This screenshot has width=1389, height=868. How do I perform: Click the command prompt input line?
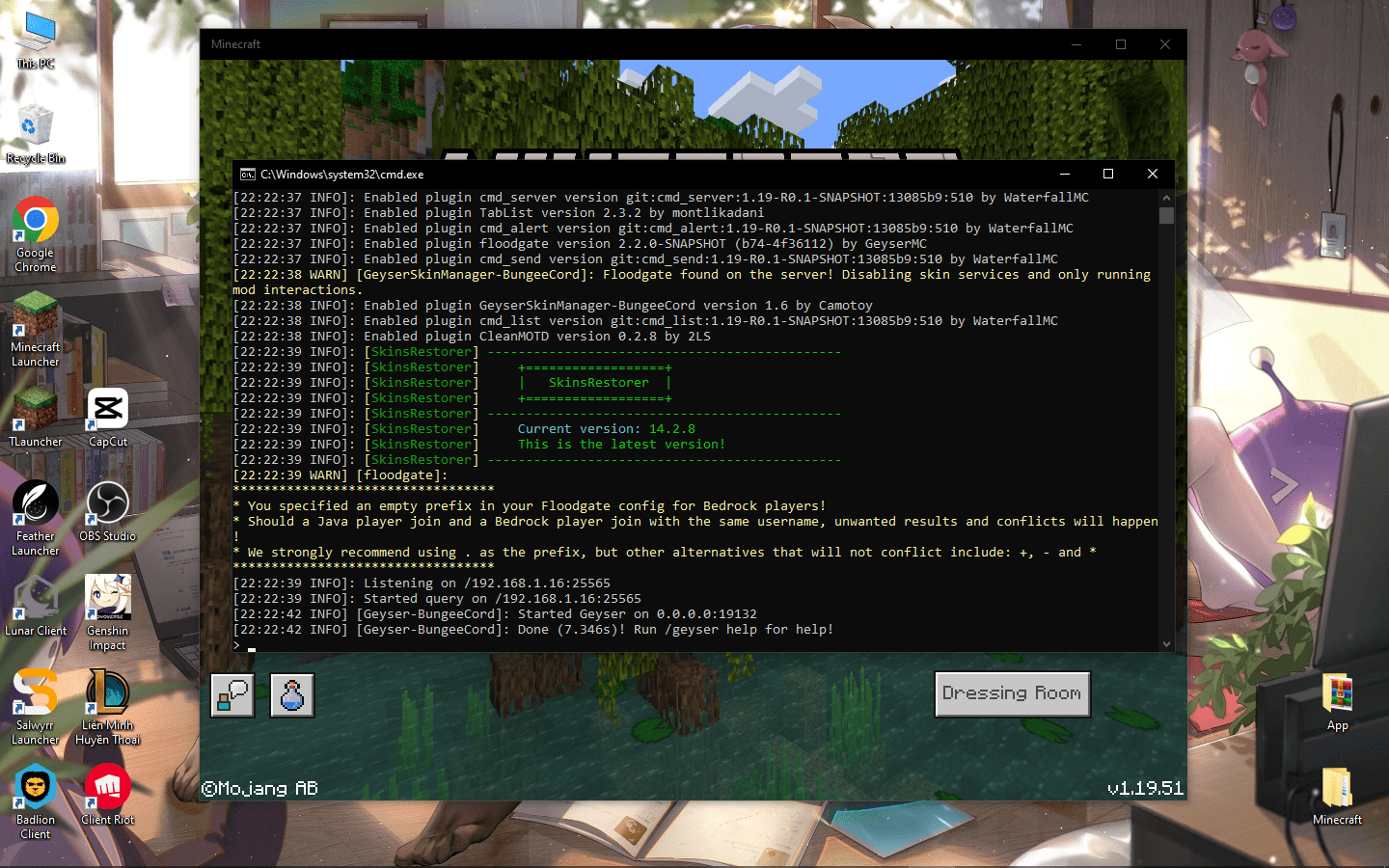pyautogui.click(x=695, y=645)
